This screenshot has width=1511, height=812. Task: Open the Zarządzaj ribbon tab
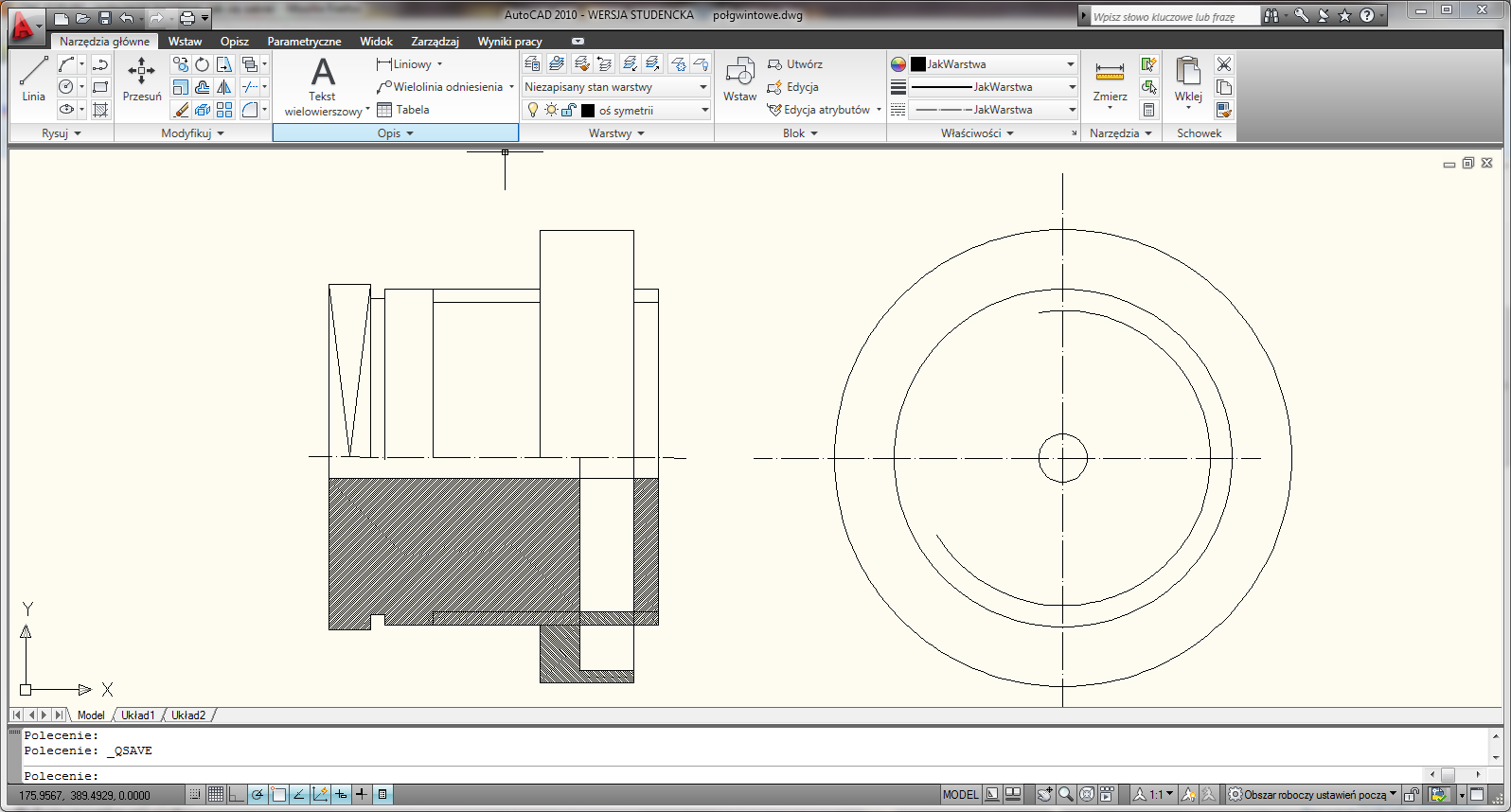pyautogui.click(x=435, y=42)
